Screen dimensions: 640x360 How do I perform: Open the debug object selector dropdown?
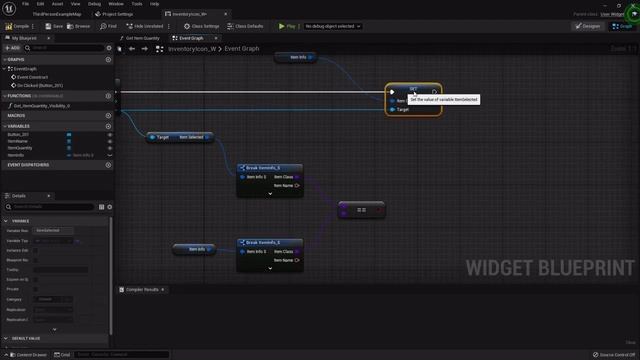[x=333, y=26]
